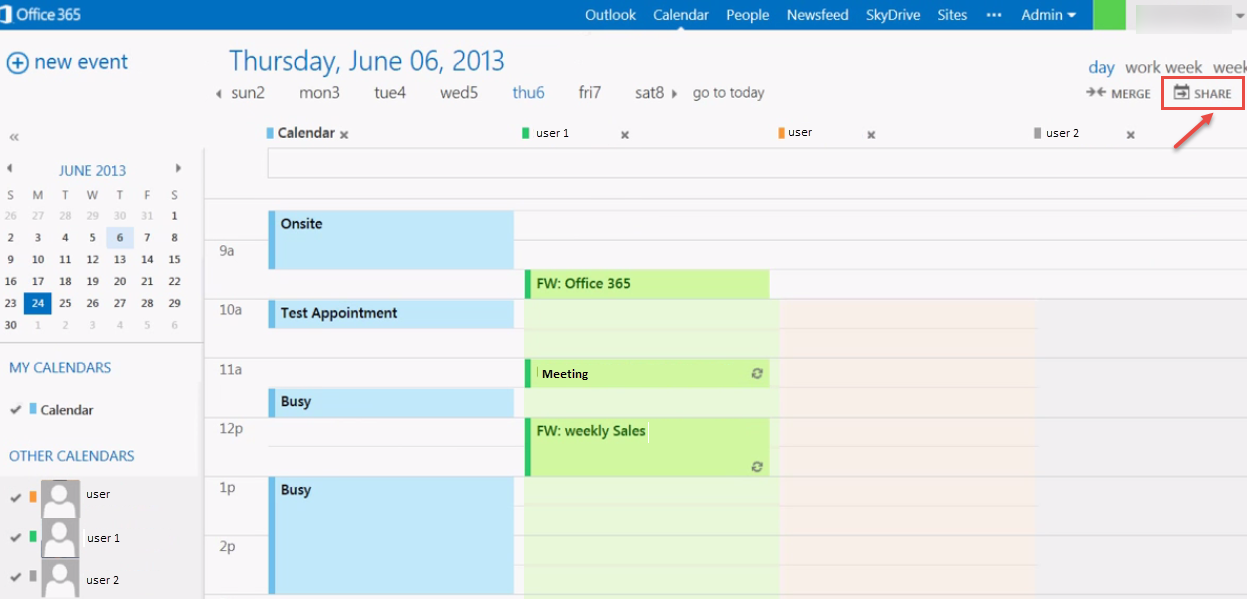
Task: Open the Test Appointment event
Action: coord(391,313)
